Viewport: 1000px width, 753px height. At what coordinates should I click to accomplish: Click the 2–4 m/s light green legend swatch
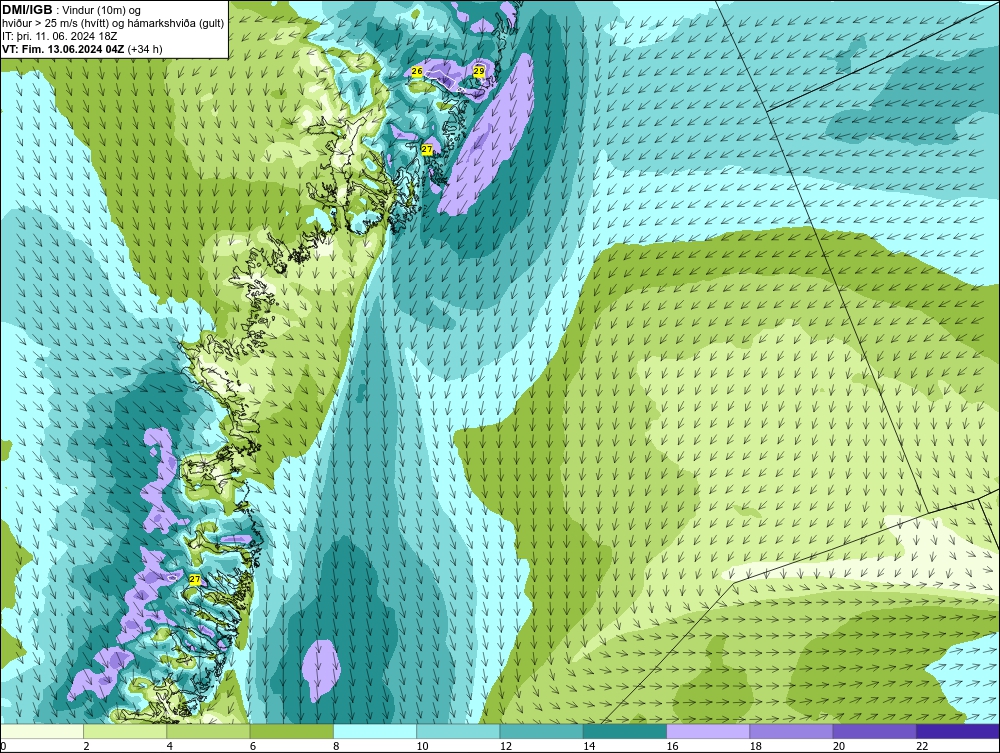coord(125,731)
